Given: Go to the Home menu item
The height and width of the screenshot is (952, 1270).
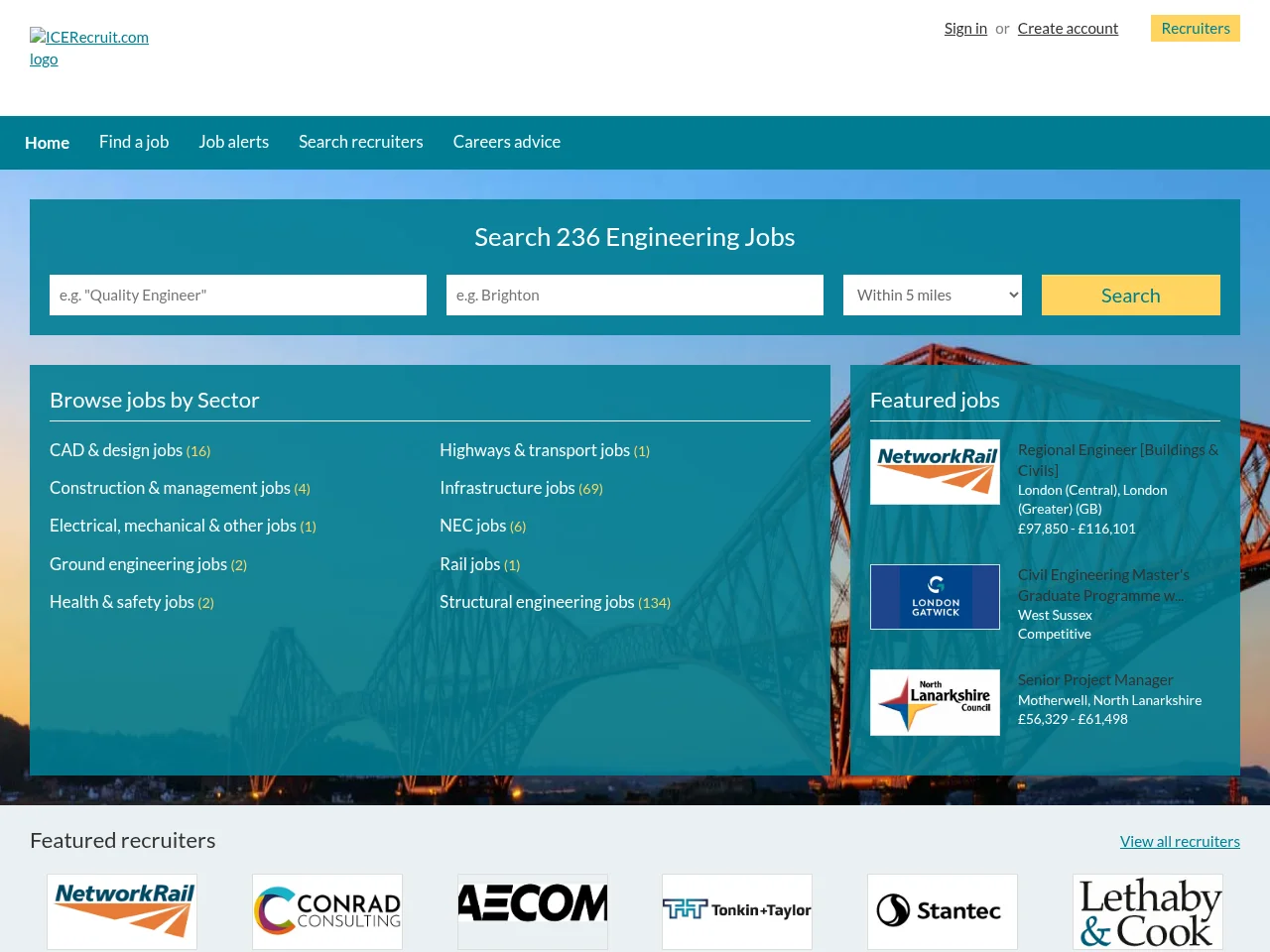Looking at the screenshot, I should pyautogui.click(x=47, y=143).
